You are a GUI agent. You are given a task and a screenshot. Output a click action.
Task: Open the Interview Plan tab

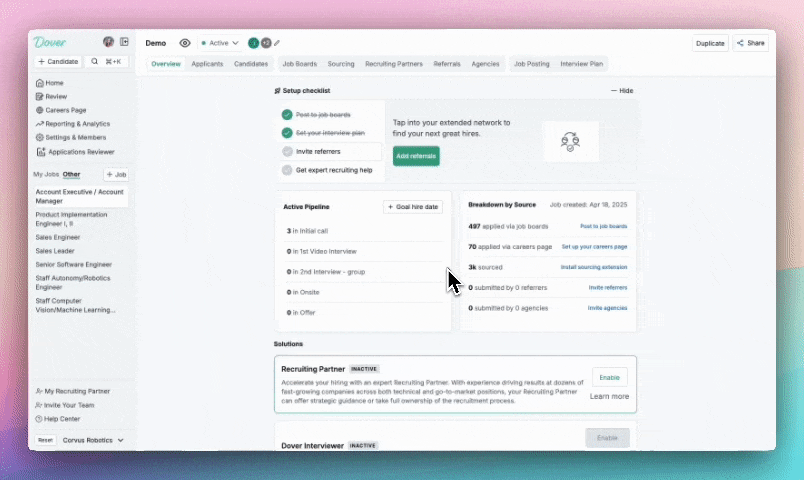[x=582, y=64]
